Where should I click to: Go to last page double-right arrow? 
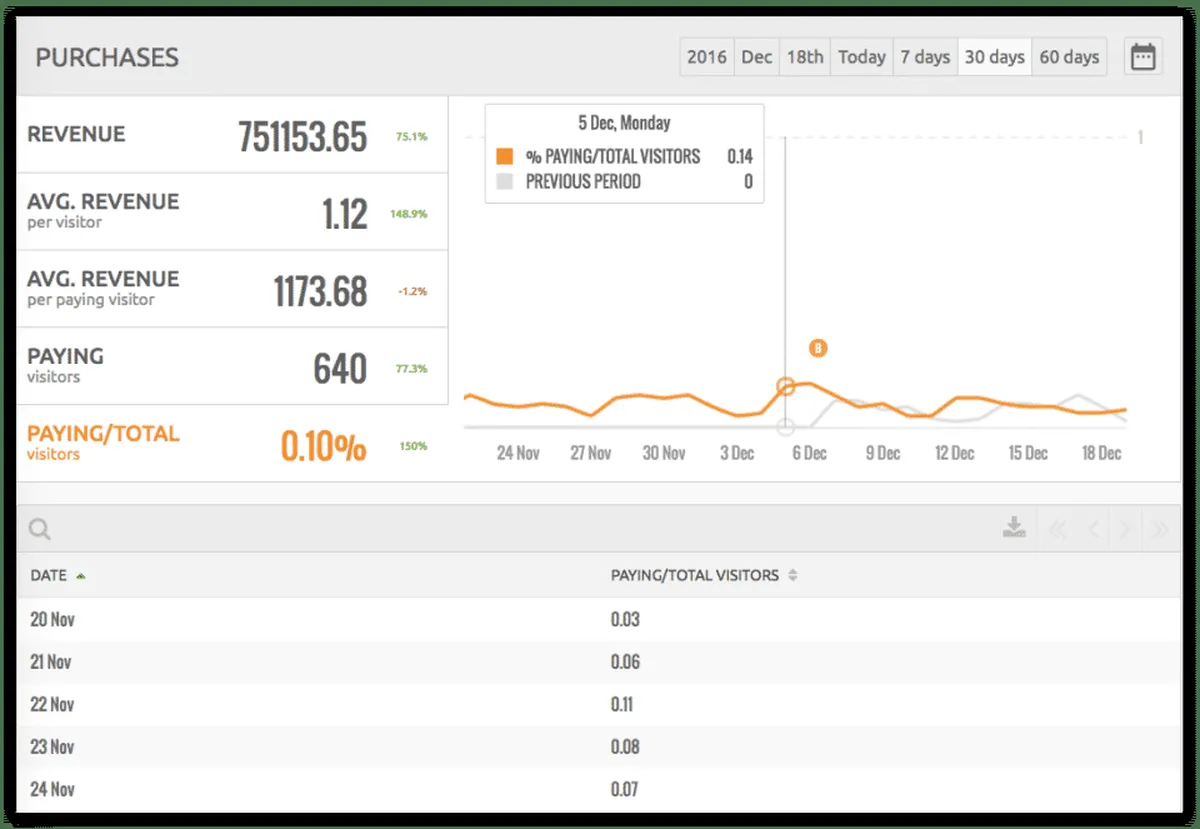tap(1160, 529)
